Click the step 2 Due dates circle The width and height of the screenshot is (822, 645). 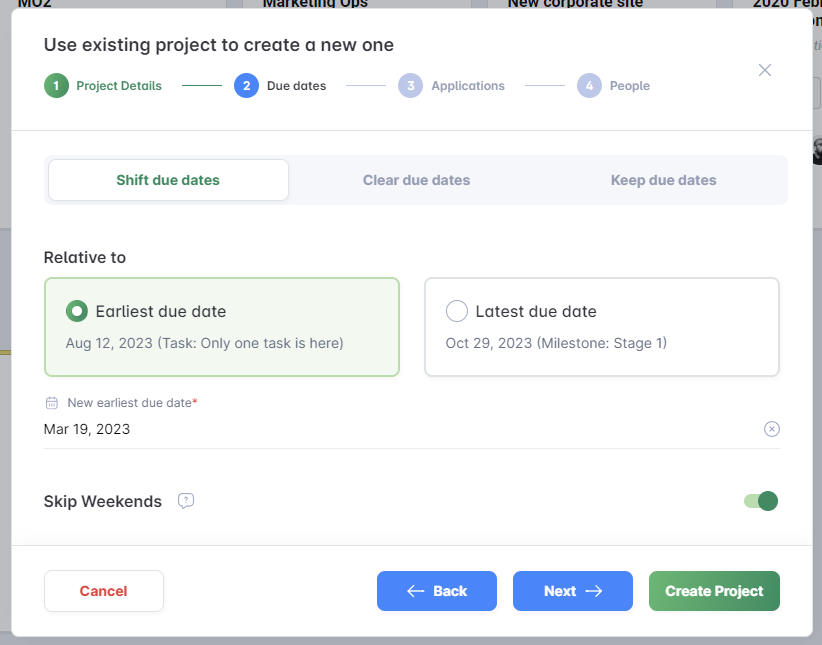[246, 86]
